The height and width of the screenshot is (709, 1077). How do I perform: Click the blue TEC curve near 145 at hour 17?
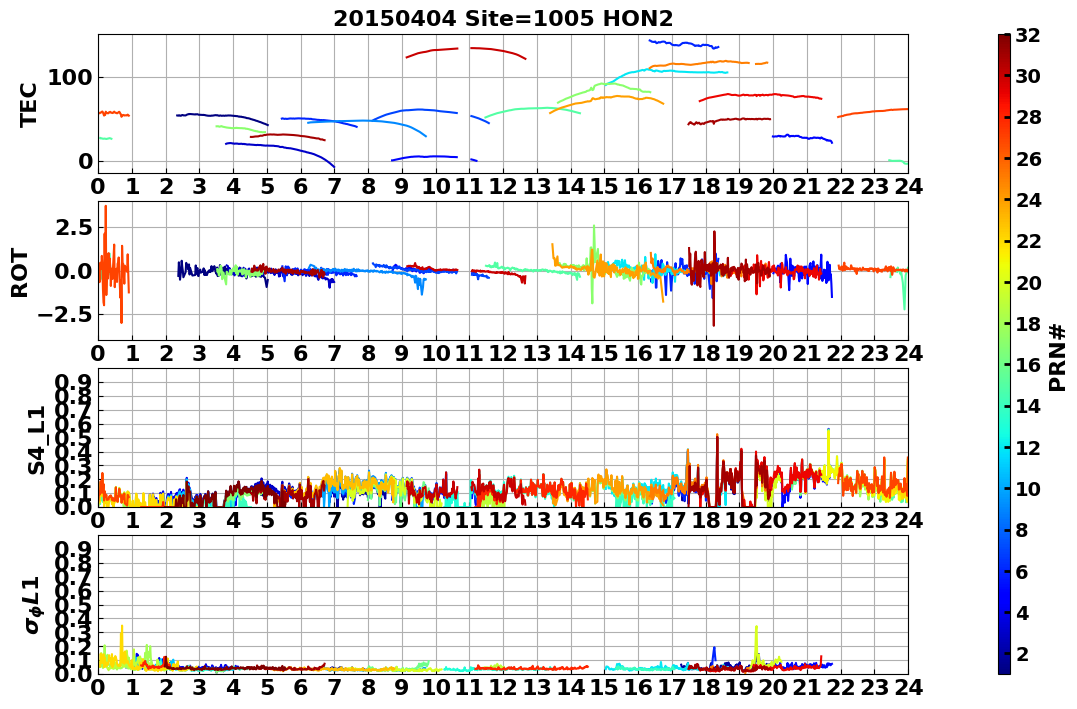point(683,44)
